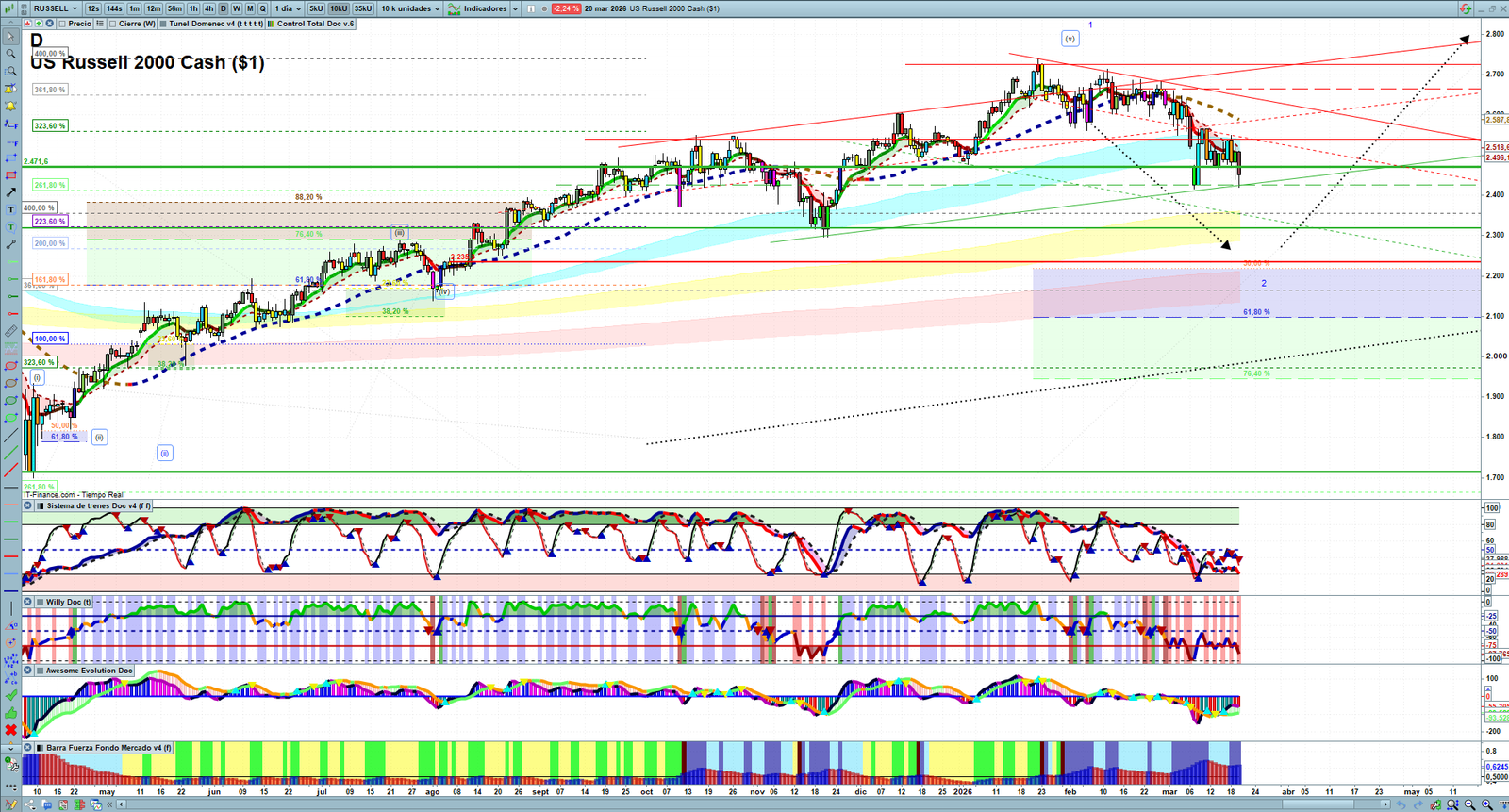
Task: Select the black diagonal line tool
Action: tap(10, 435)
